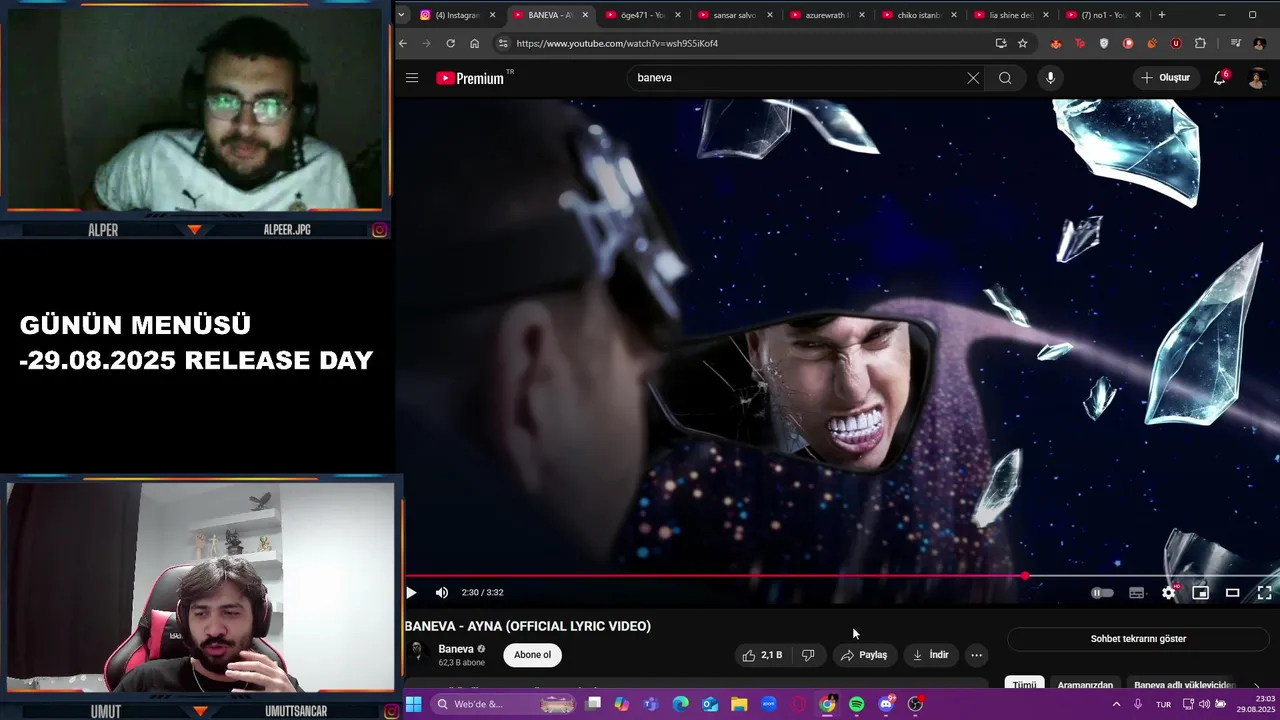1280x720 pixels.
Task: Open the YouTube hamburger guide menu
Action: coord(412,78)
